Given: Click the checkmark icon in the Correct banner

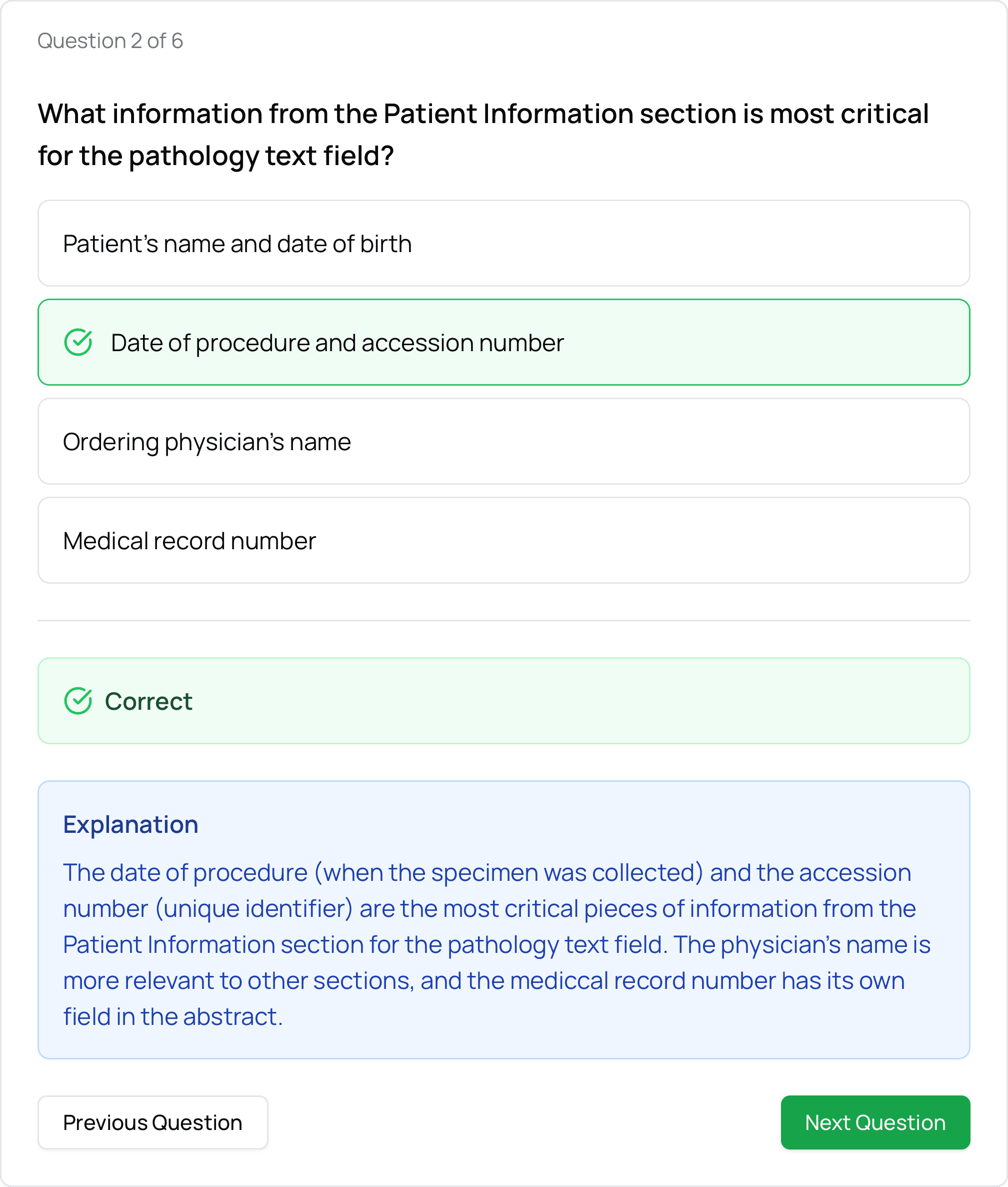Looking at the screenshot, I should (x=79, y=702).
